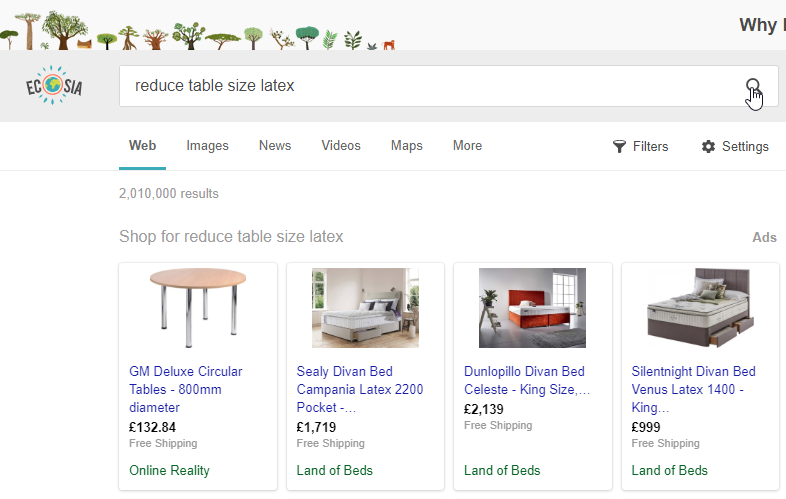Click the £2,139 price
This screenshot has height=499, width=786.
point(483,409)
